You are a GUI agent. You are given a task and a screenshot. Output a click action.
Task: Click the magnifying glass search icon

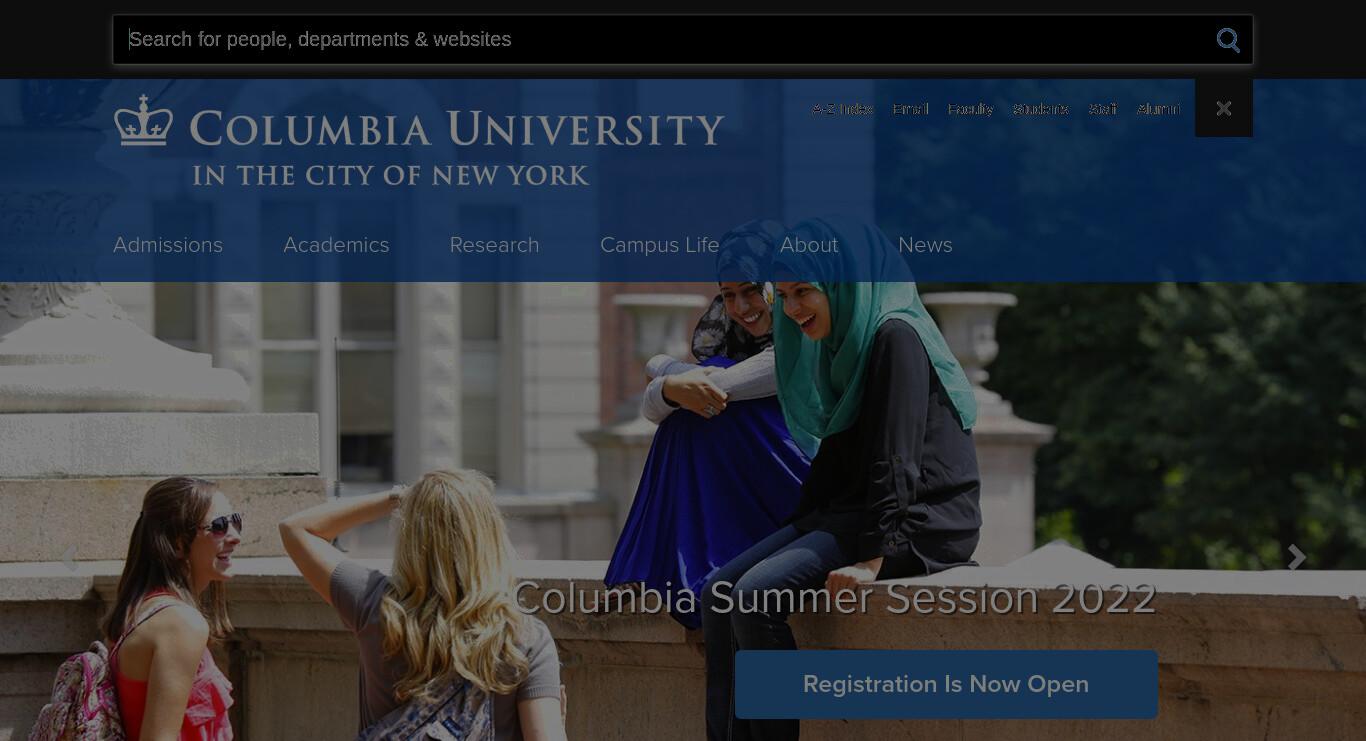click(1228, 40)
